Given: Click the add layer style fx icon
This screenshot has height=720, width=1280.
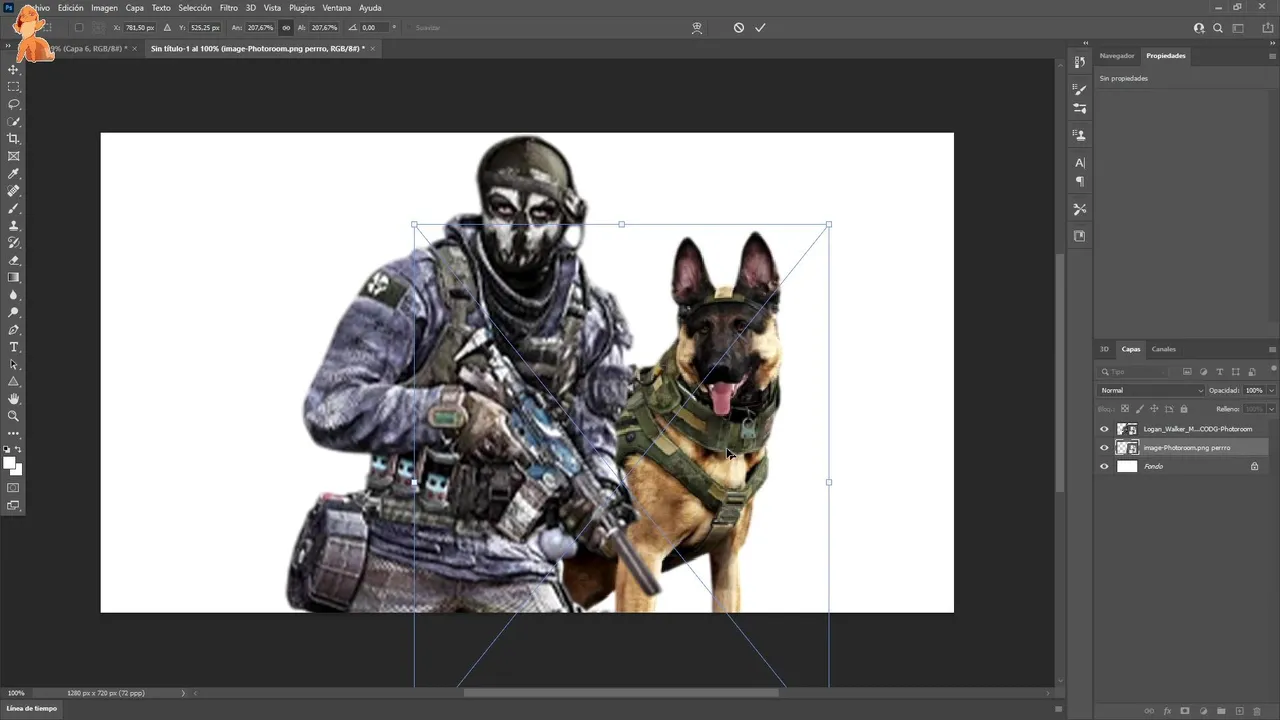Looking at the screenshot, I should [x=1167, y=711].
